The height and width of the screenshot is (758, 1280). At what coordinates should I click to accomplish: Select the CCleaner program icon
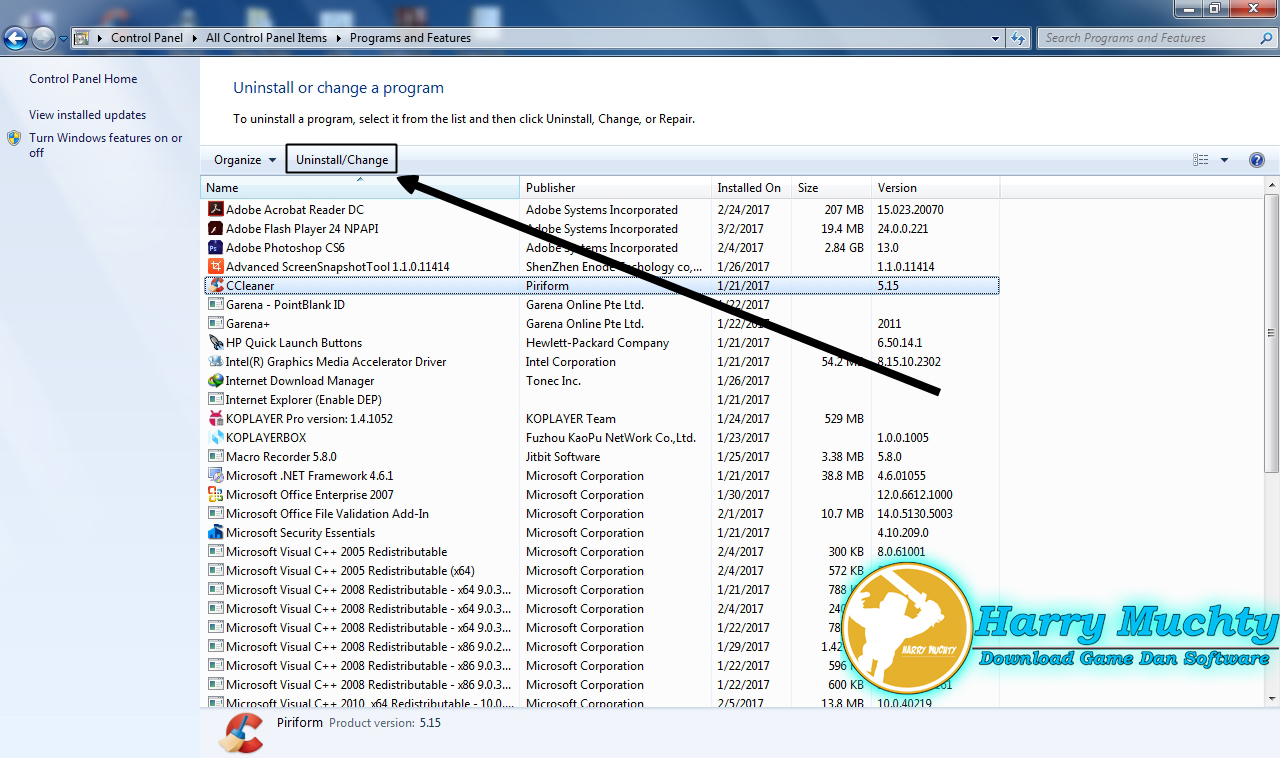pyautogui.click(x=215, y=285)
